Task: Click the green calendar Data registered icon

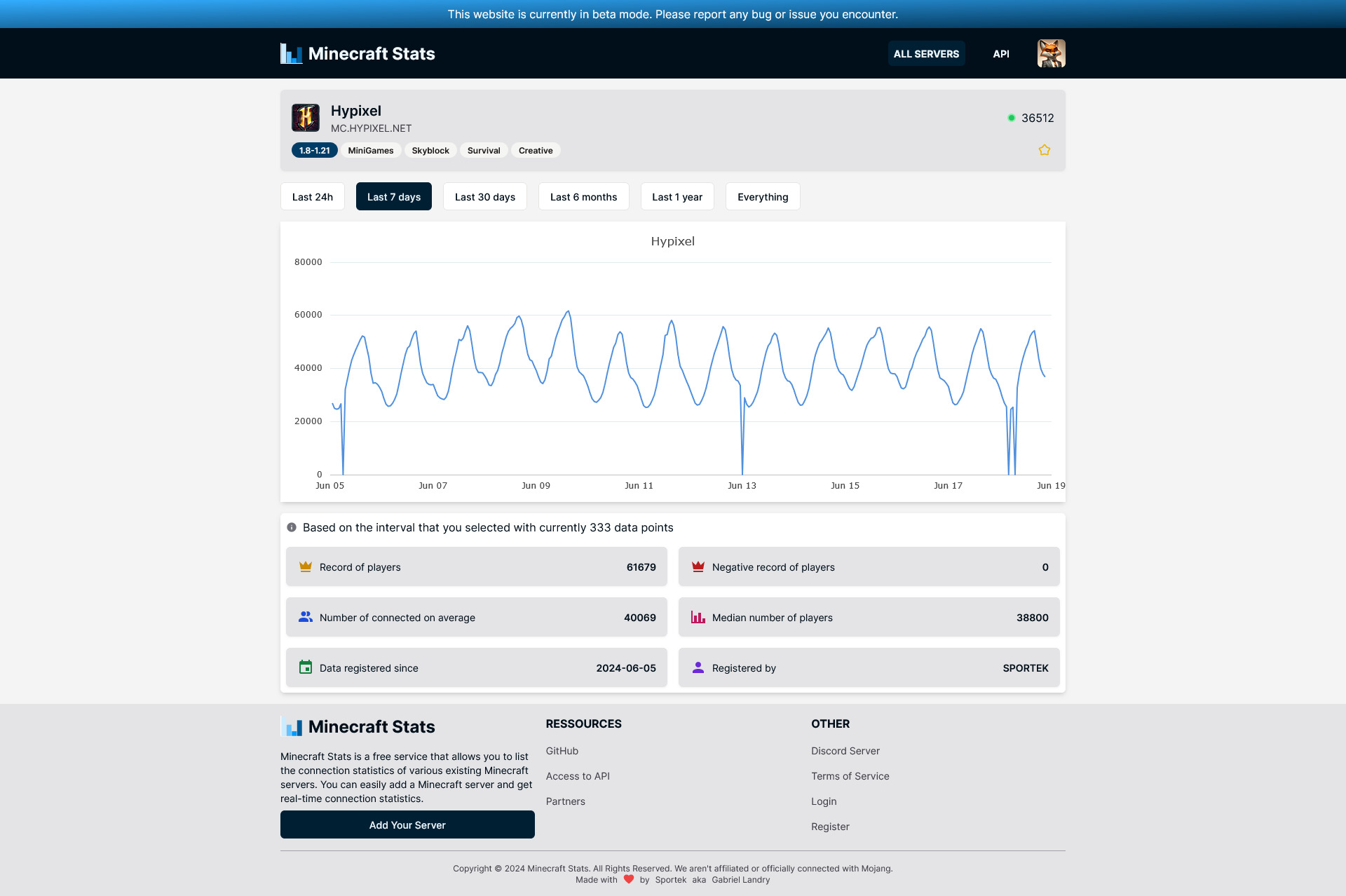Action: tap(306, 667)
